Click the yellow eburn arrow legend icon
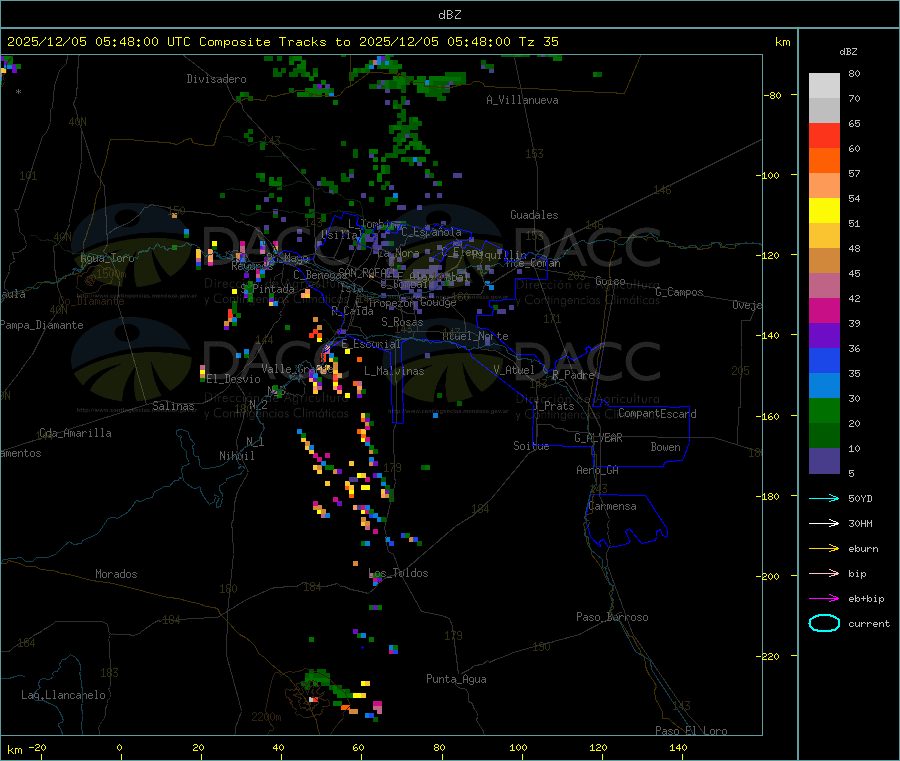This screenshot has width=900, height=761. (824, 549)
